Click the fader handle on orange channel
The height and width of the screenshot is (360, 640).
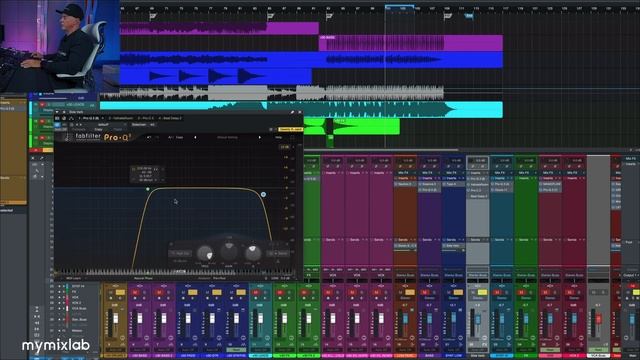pyautogui.click(x=405, y=319)
